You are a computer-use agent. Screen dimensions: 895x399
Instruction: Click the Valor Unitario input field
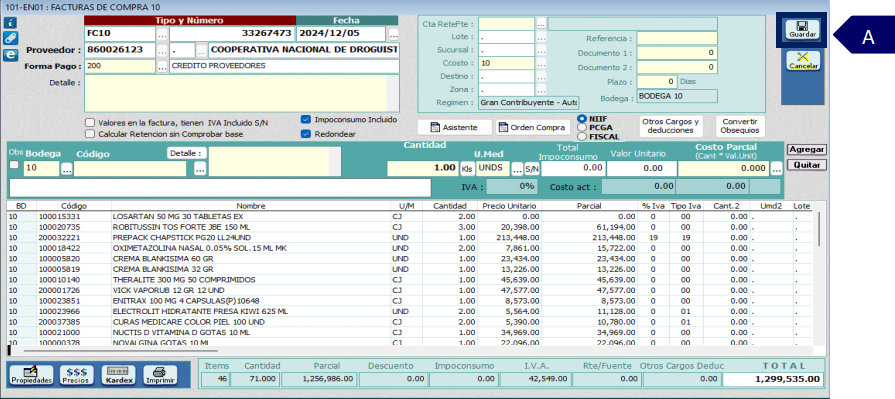click(x=641, y=169)
